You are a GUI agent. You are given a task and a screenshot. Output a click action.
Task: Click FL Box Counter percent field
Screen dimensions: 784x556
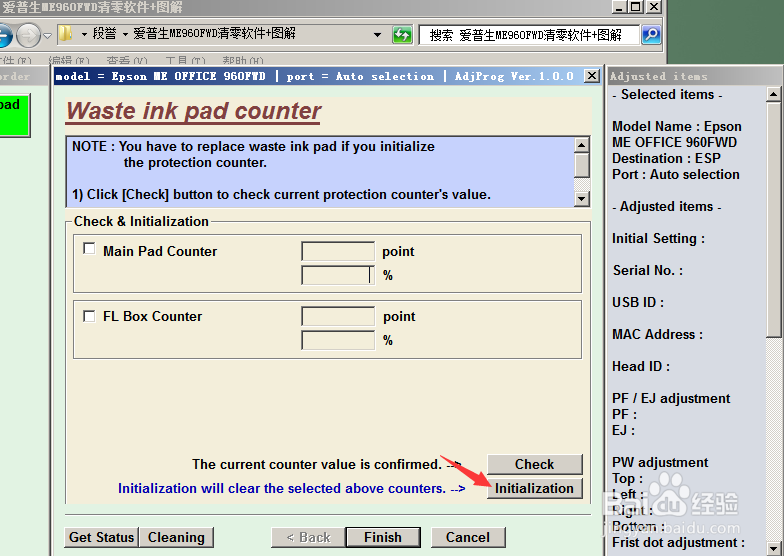pyautogui.click(x=338, y=340)
